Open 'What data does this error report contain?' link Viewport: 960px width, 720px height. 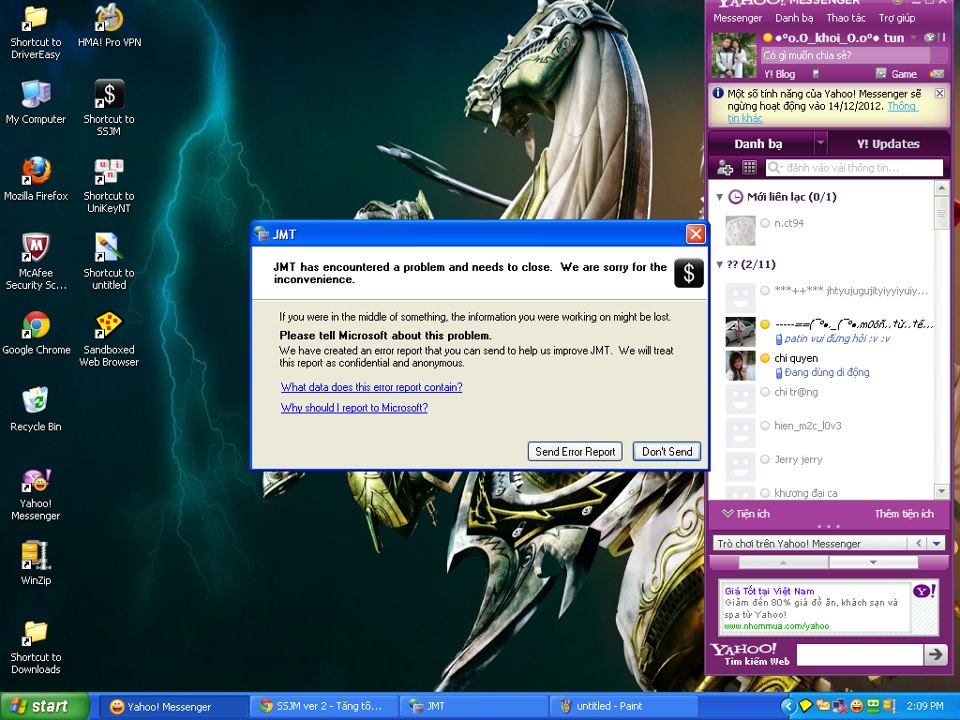pyautogui.click(x=371, y=387)
